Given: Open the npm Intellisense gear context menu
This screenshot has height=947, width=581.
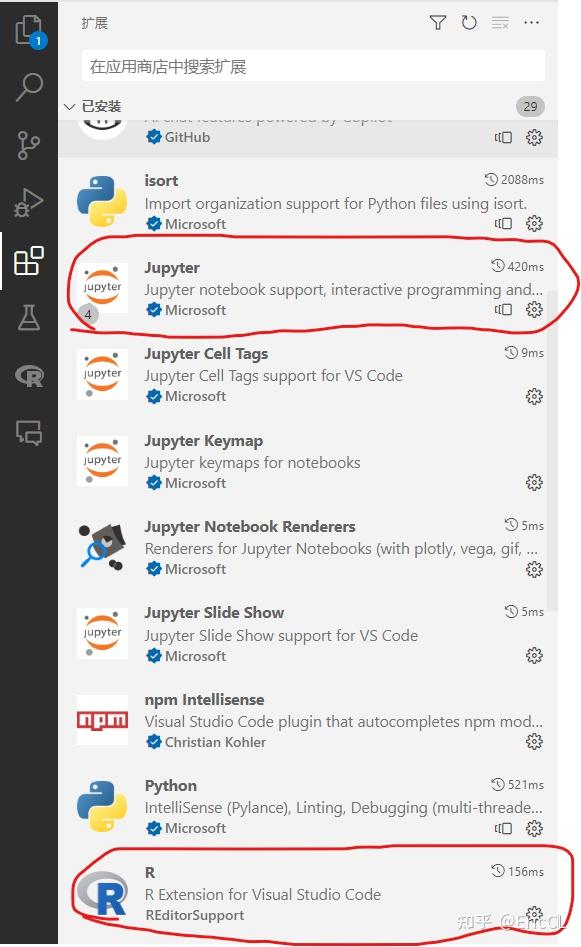Looking at the screenshot, I should tap(534, 742).
